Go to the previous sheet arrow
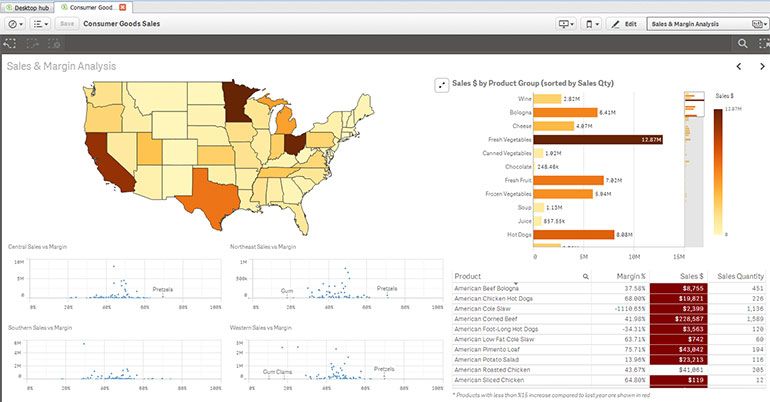Viewport: 770px width, 402px height. click(738, 67)
